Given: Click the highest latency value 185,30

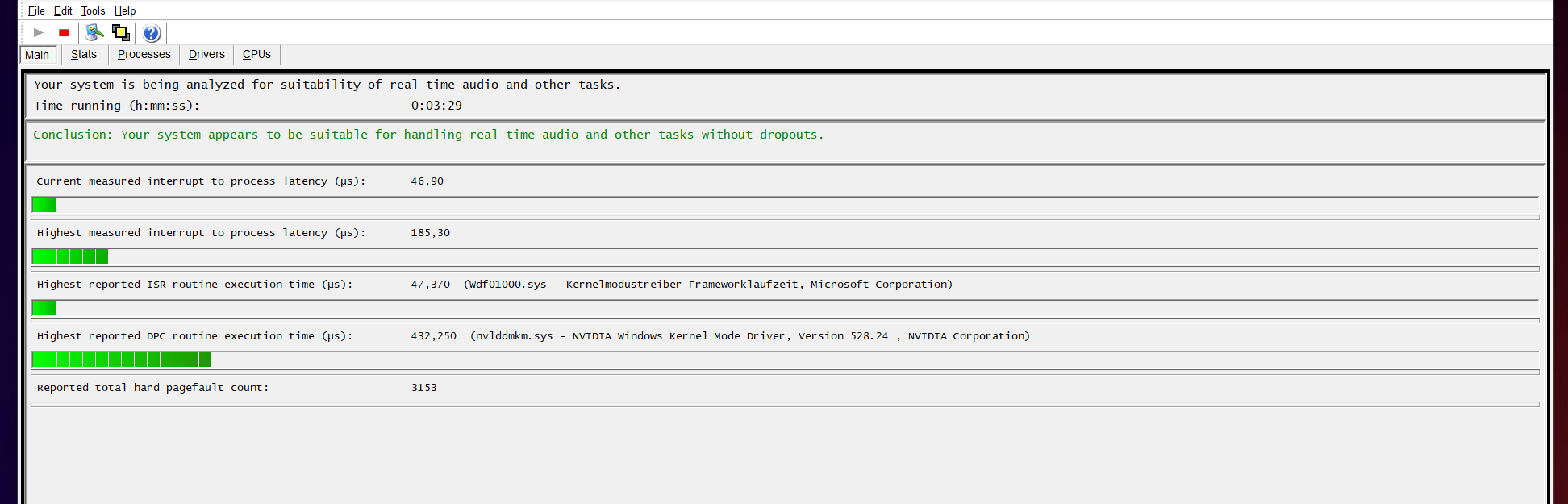Looking at the screenshot, I should (431, 233).
